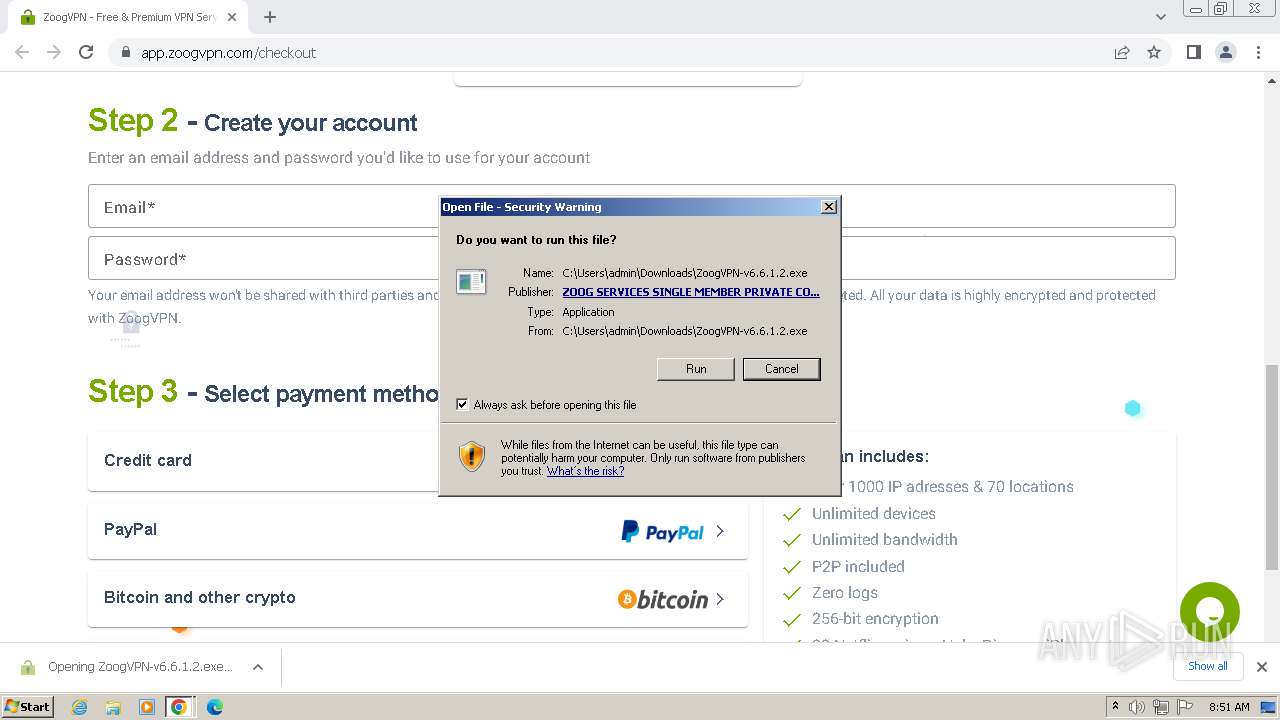Click the application file icon in dialog
Screen dimensions: 1280x720
471,282
